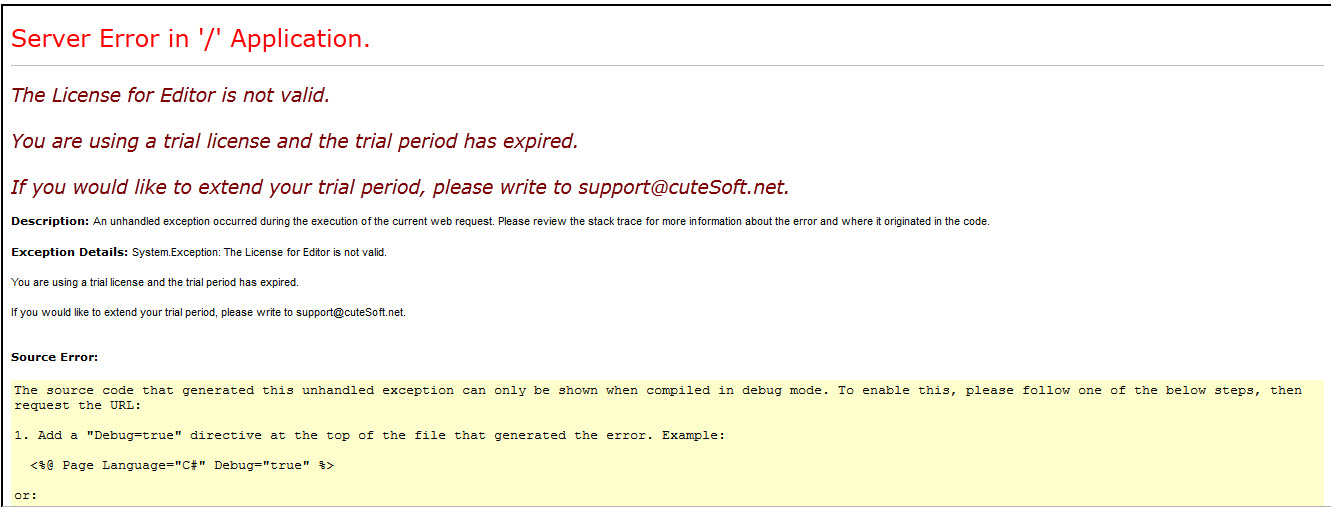Click the bold "Description:" label
Screen dimensions: 1331x507
[50, 221]
